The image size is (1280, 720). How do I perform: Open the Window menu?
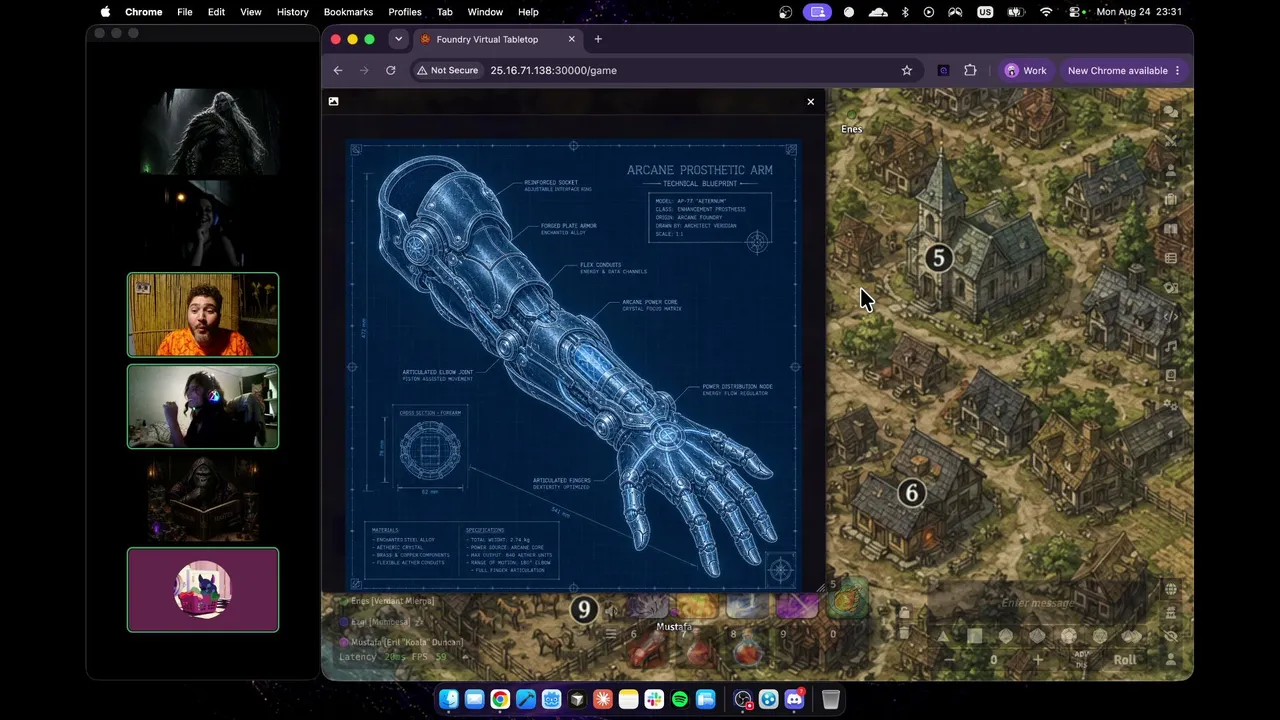click(485, 12)
